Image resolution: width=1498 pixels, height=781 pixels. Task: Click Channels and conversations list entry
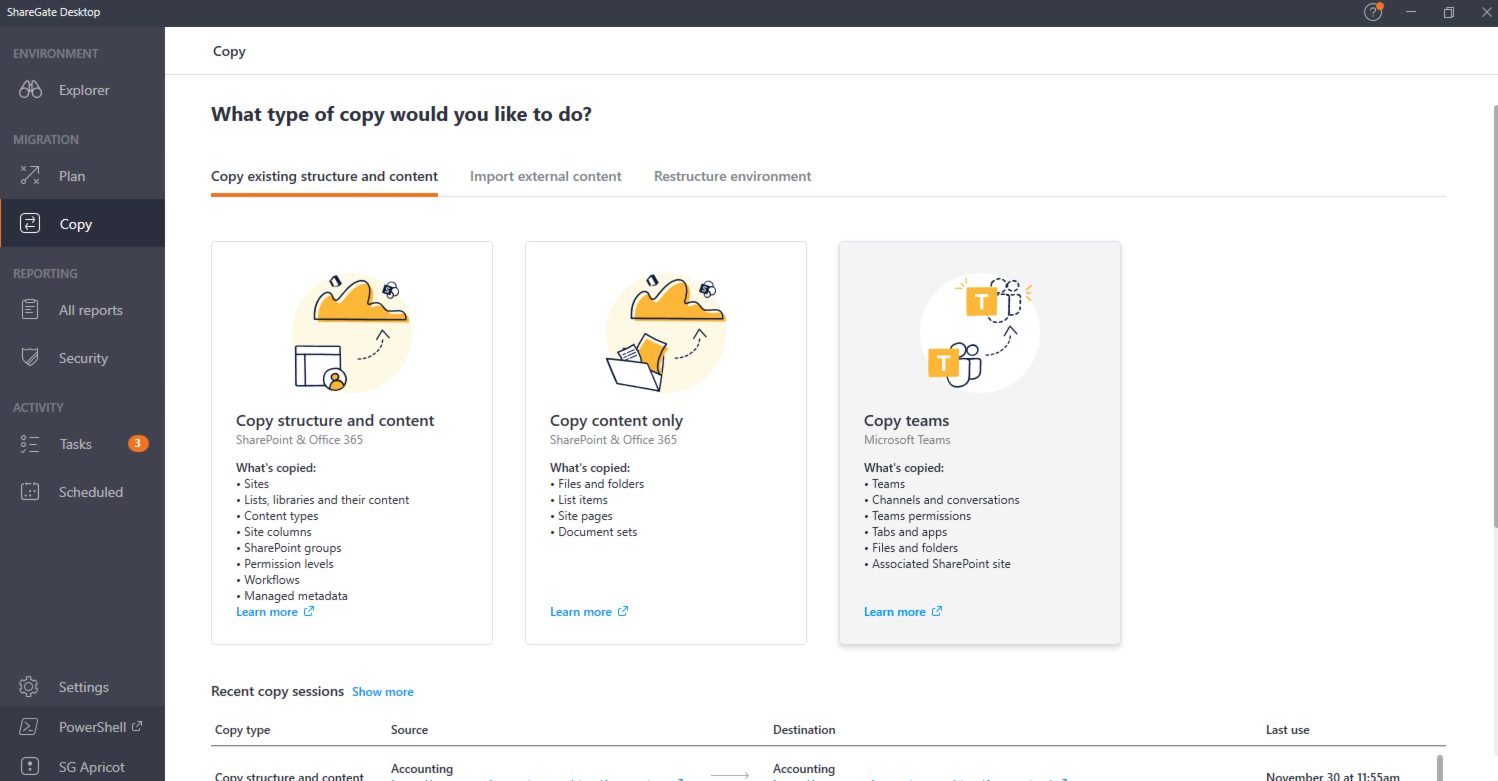945,500
